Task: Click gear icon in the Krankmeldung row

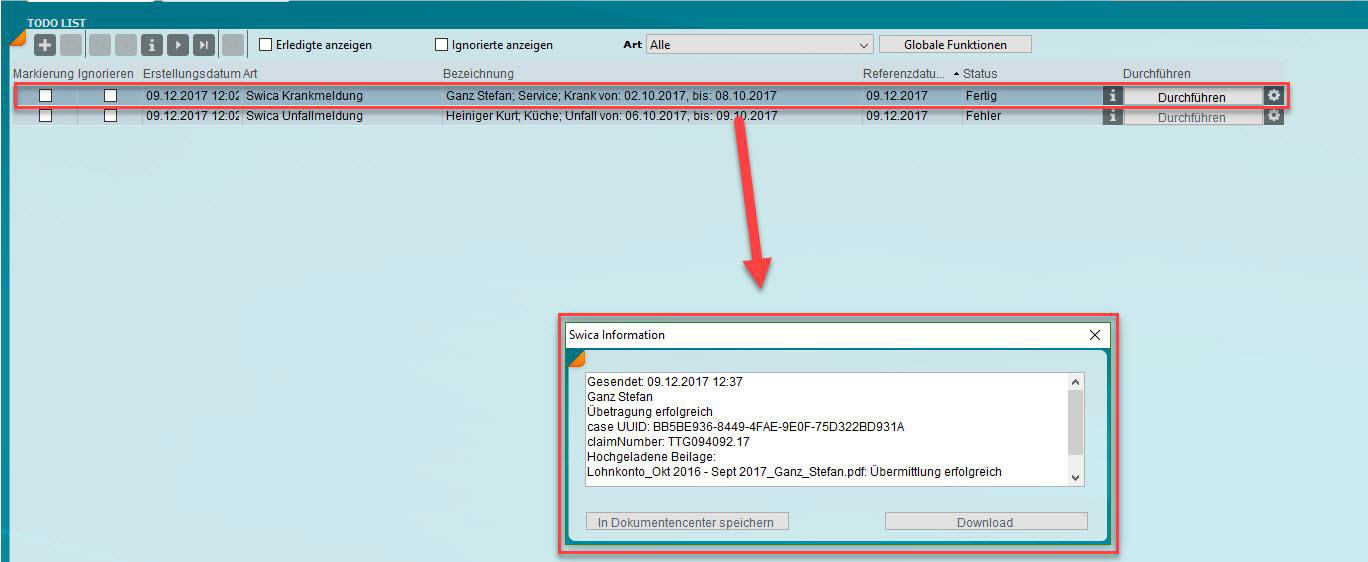Action: (1273, 96)
